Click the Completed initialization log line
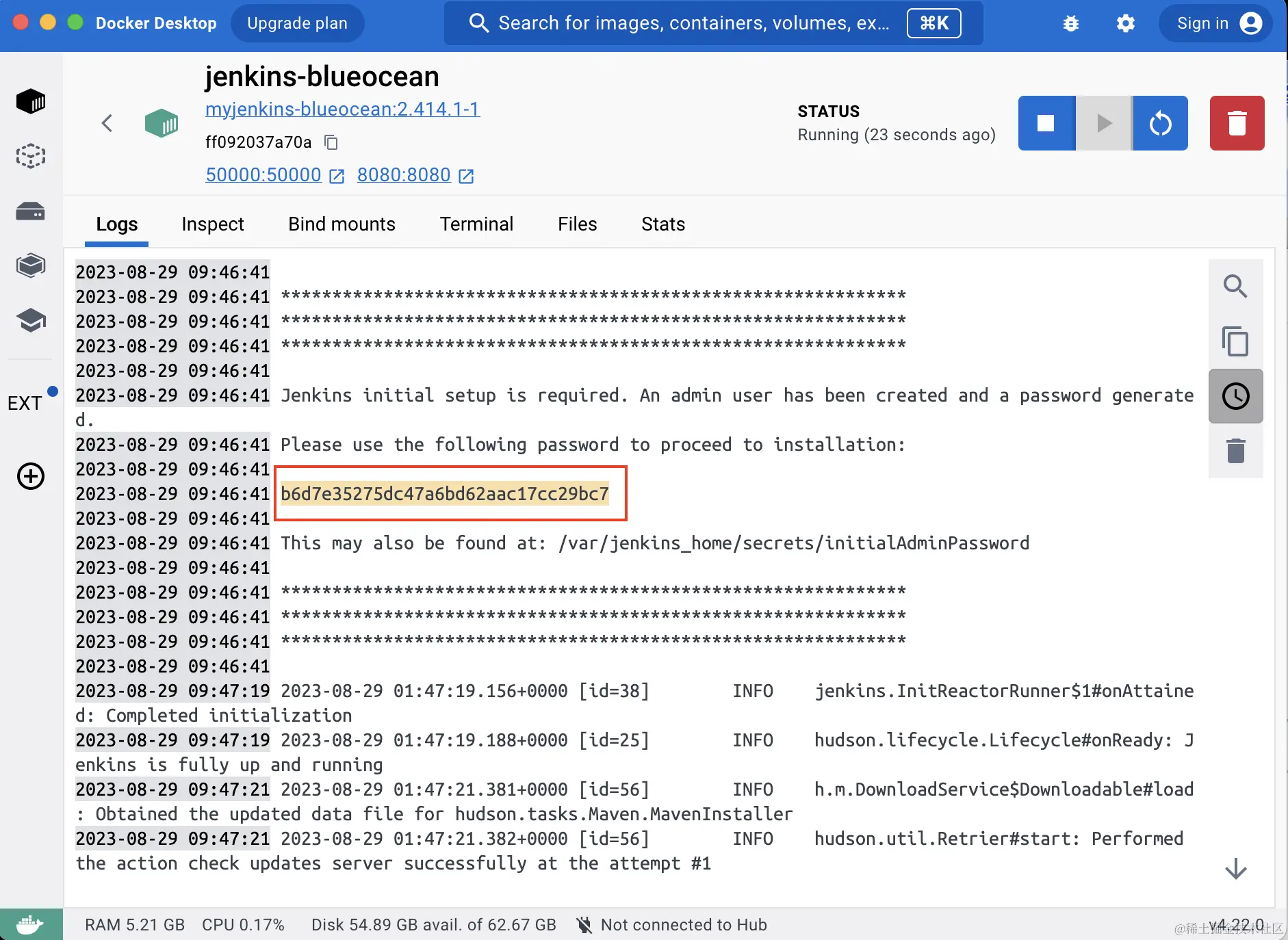Image resolution: width=1288 pixels, height=940 pixels. (634, 703)
